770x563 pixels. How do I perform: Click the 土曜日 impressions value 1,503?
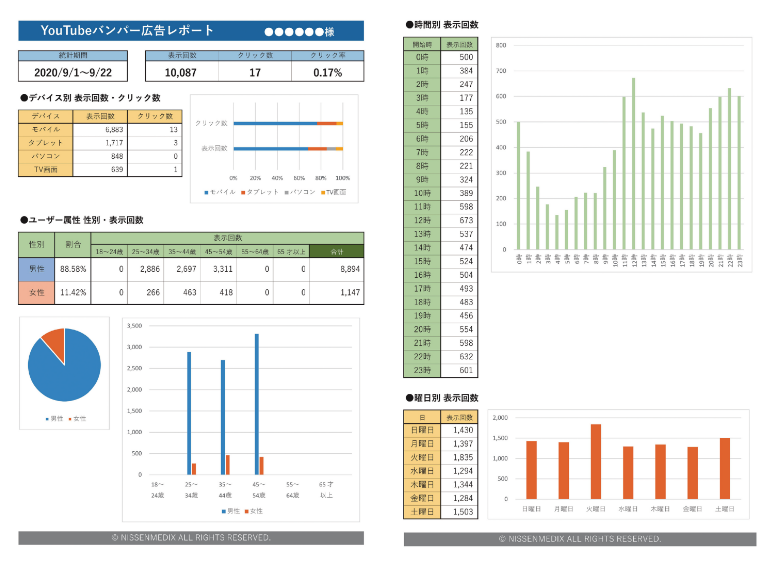pyautogui.click(x=460, y=511)
